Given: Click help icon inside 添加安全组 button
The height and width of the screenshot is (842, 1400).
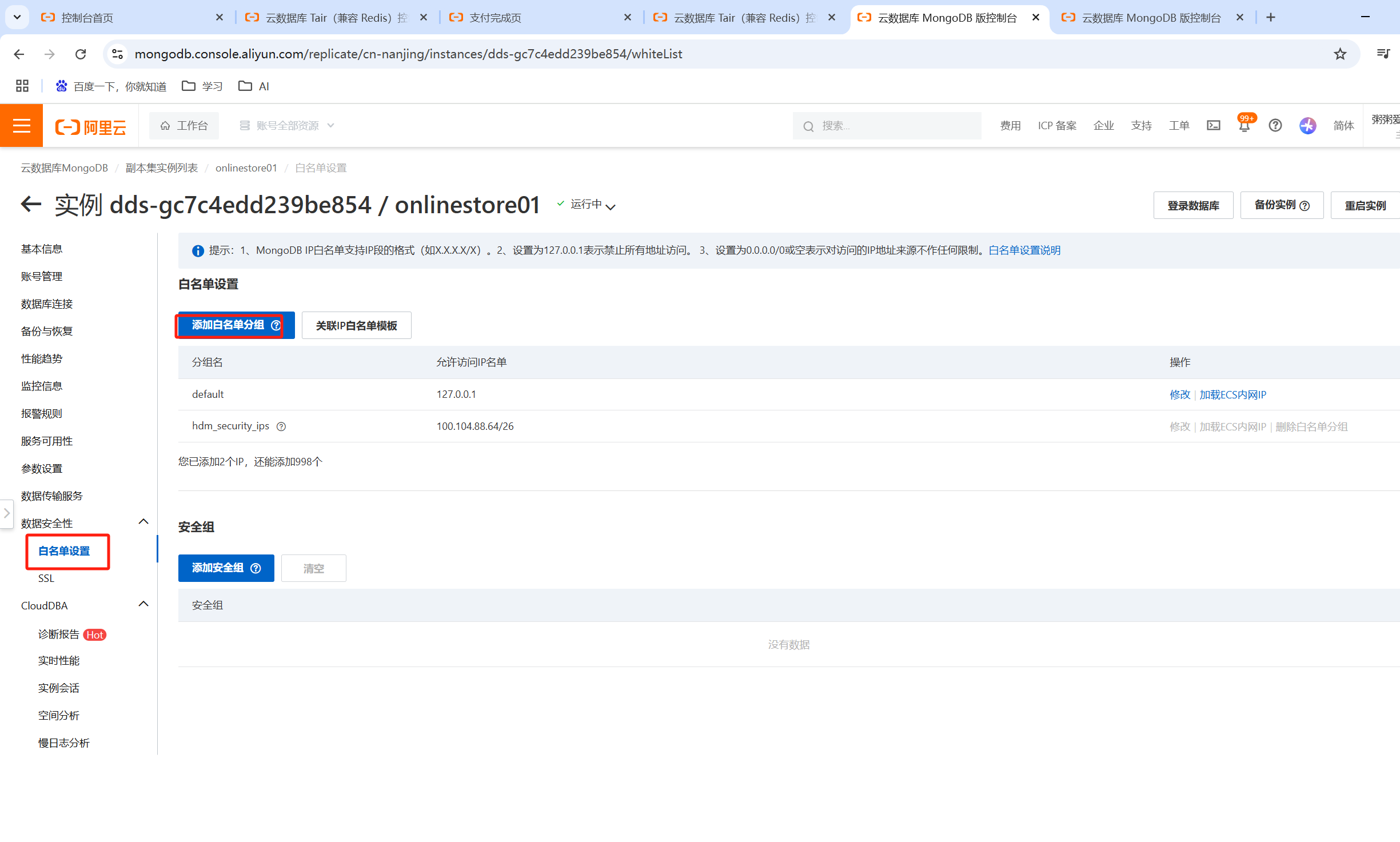Looking at the screenshot, I should coord(256,568).
